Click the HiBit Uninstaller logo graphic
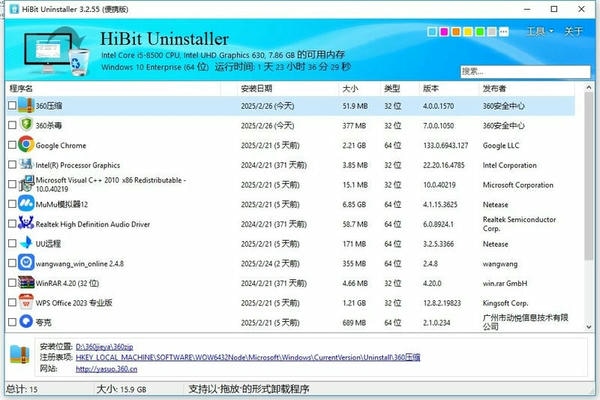The height and width of the screenshot is (400, 600). tap(57, 51)
